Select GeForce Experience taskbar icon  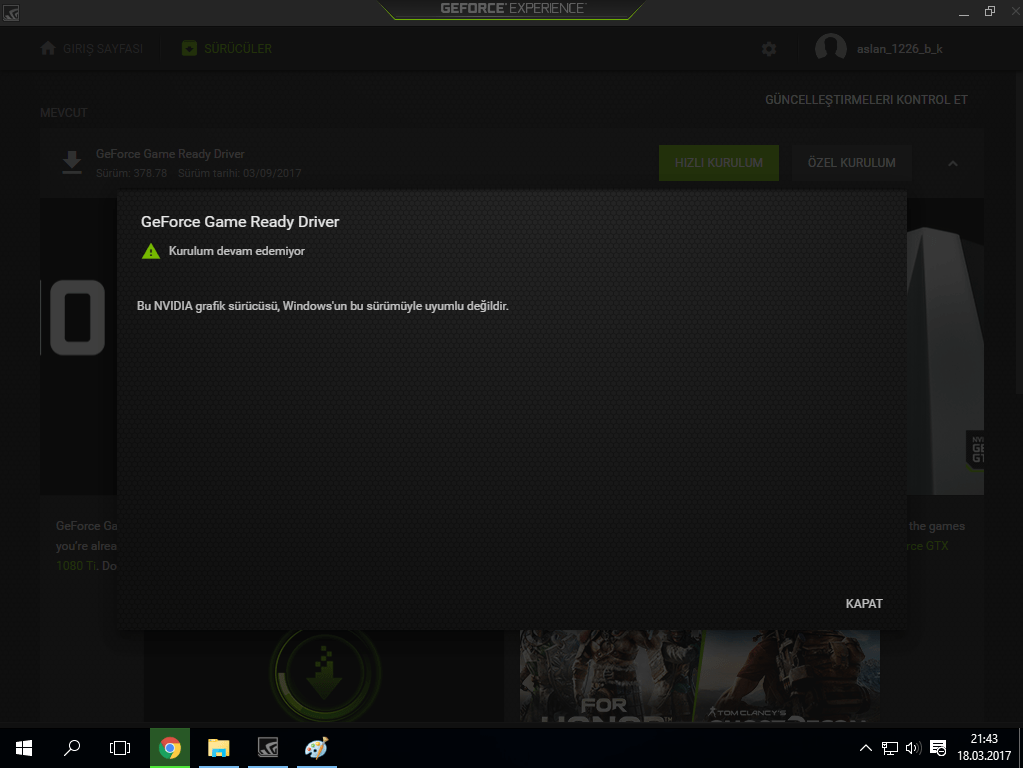click(x=267, y=748)
